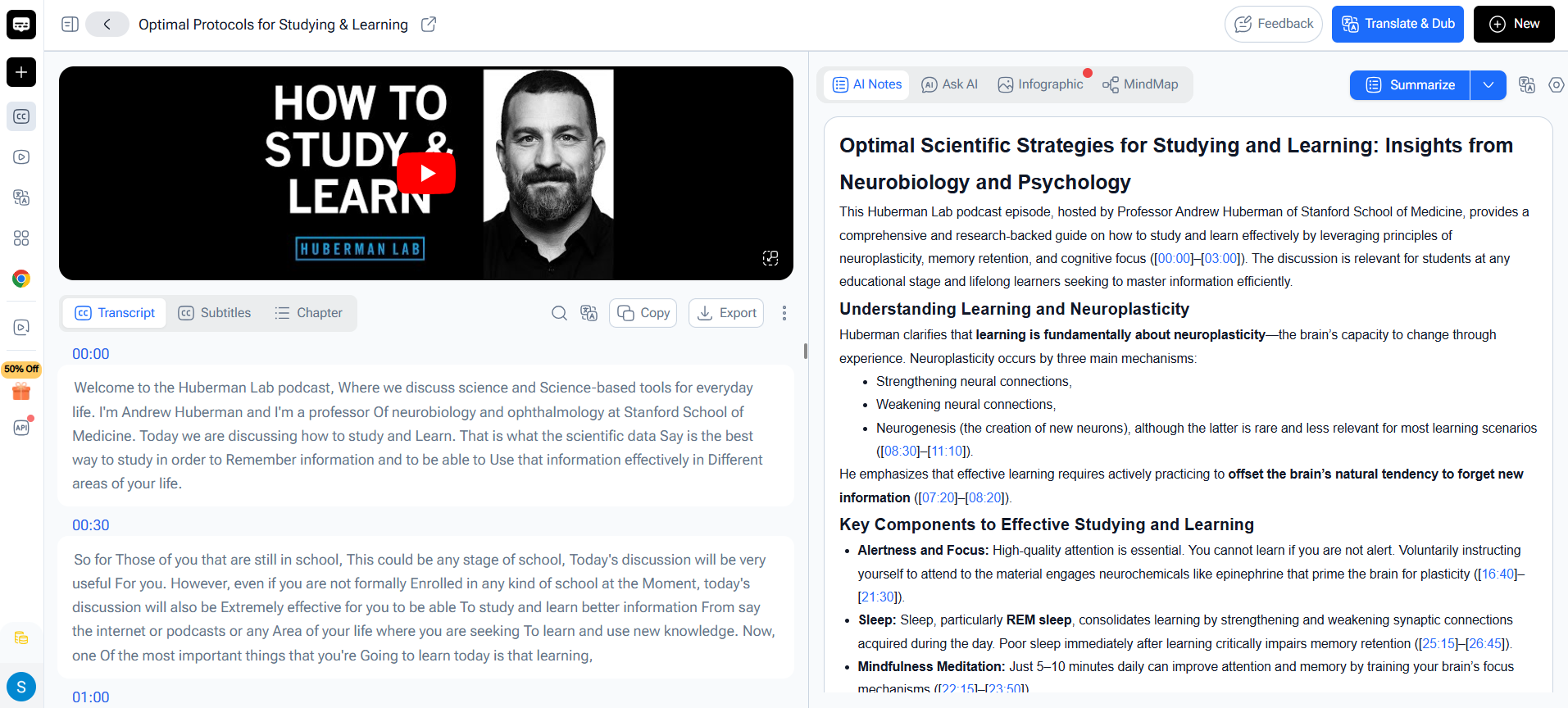Image resolution: width=1568 pixels, height=708 pixels.
Task: Click the notes translate icon beside Summarize
Action: 1527,85
